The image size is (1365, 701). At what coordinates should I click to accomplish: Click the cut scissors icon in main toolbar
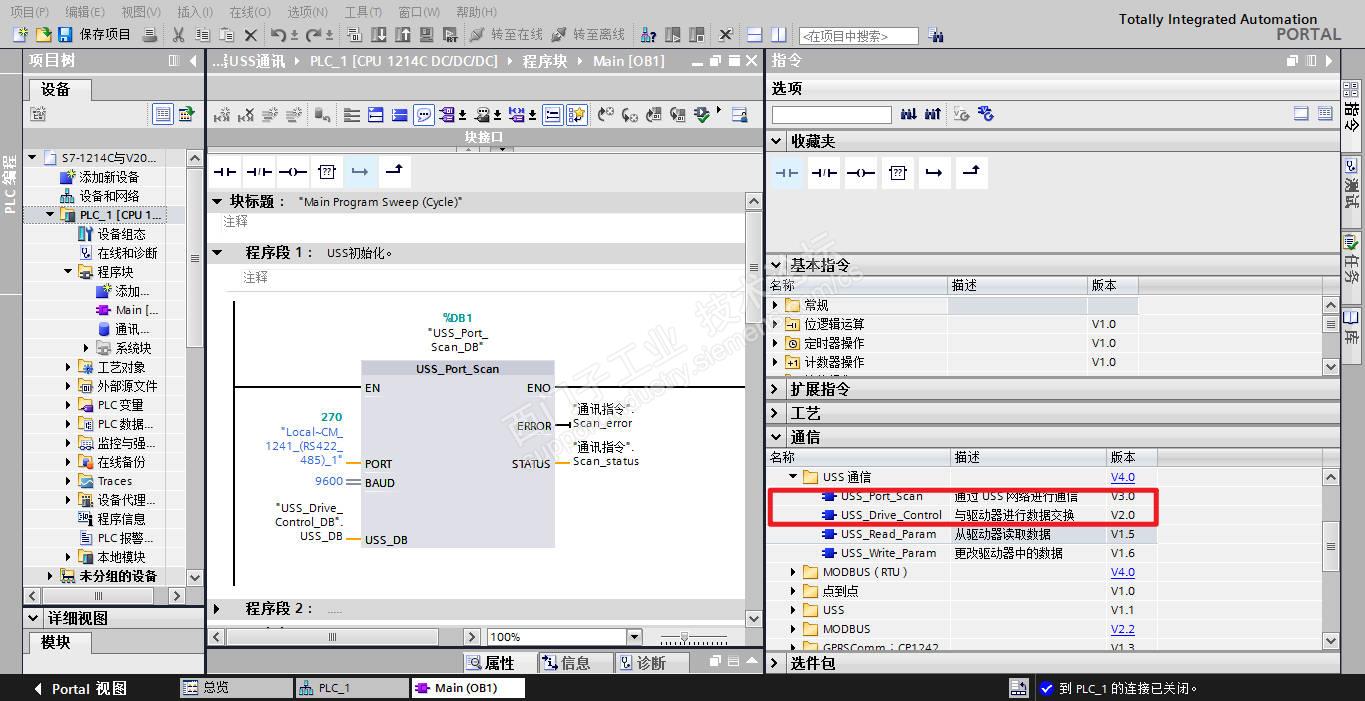(x=178, y=35)
